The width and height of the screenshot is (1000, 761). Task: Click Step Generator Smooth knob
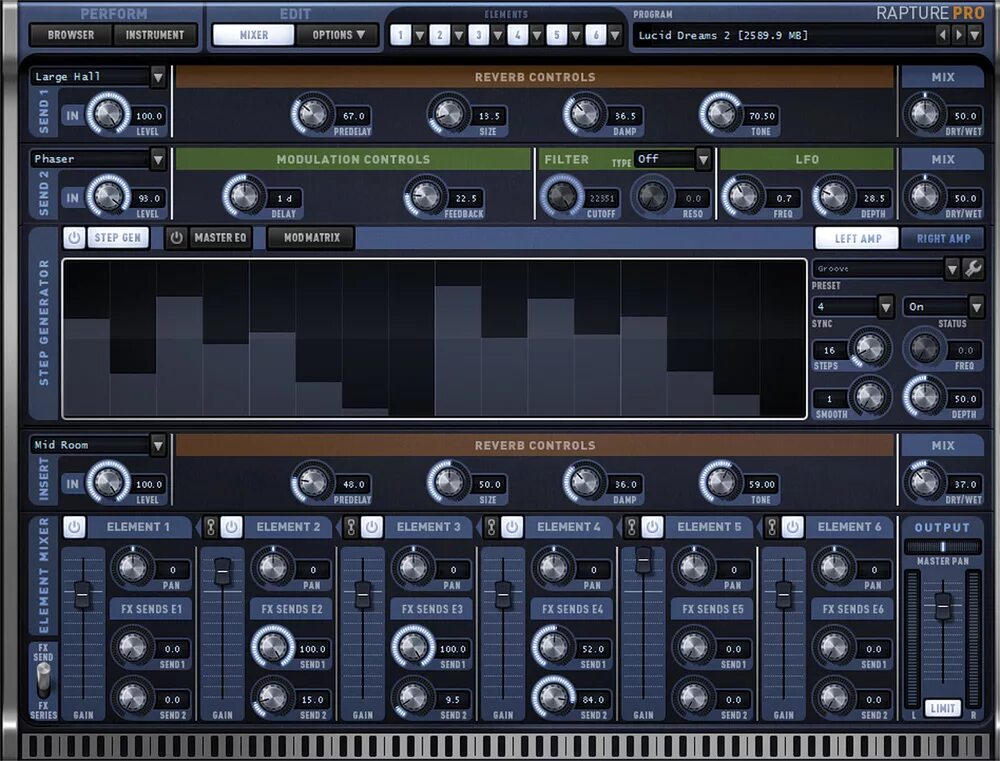click(870, 397)
